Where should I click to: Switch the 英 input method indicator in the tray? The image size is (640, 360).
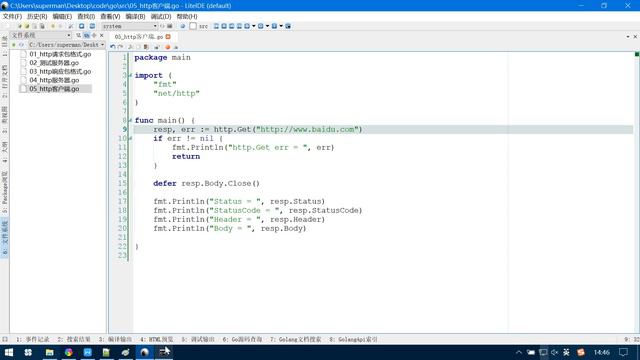pos(566,352)
